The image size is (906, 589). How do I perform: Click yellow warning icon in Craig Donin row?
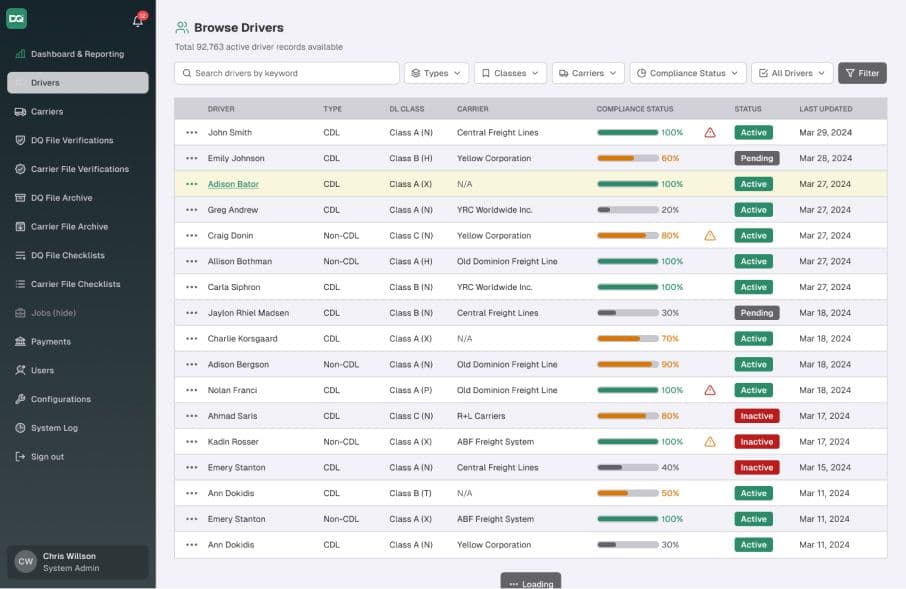710,236
